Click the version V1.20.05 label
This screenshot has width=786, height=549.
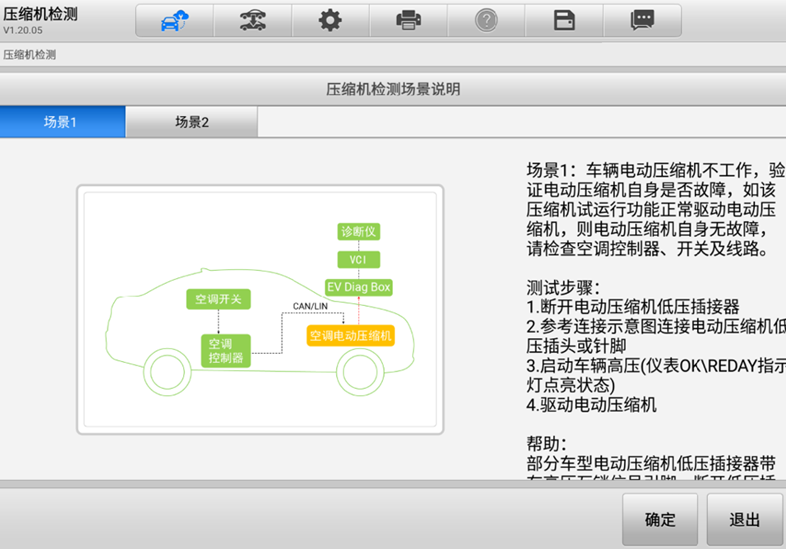coord(23,30)
